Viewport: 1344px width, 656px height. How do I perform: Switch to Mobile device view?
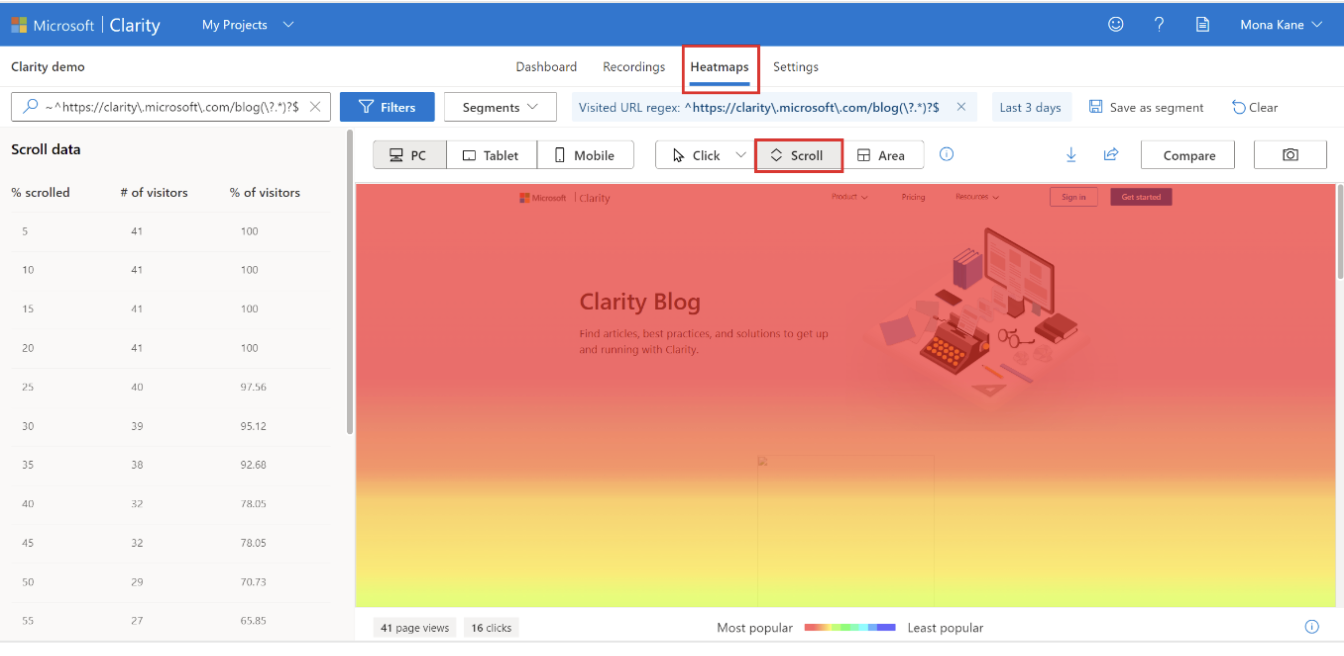[585, 155]
